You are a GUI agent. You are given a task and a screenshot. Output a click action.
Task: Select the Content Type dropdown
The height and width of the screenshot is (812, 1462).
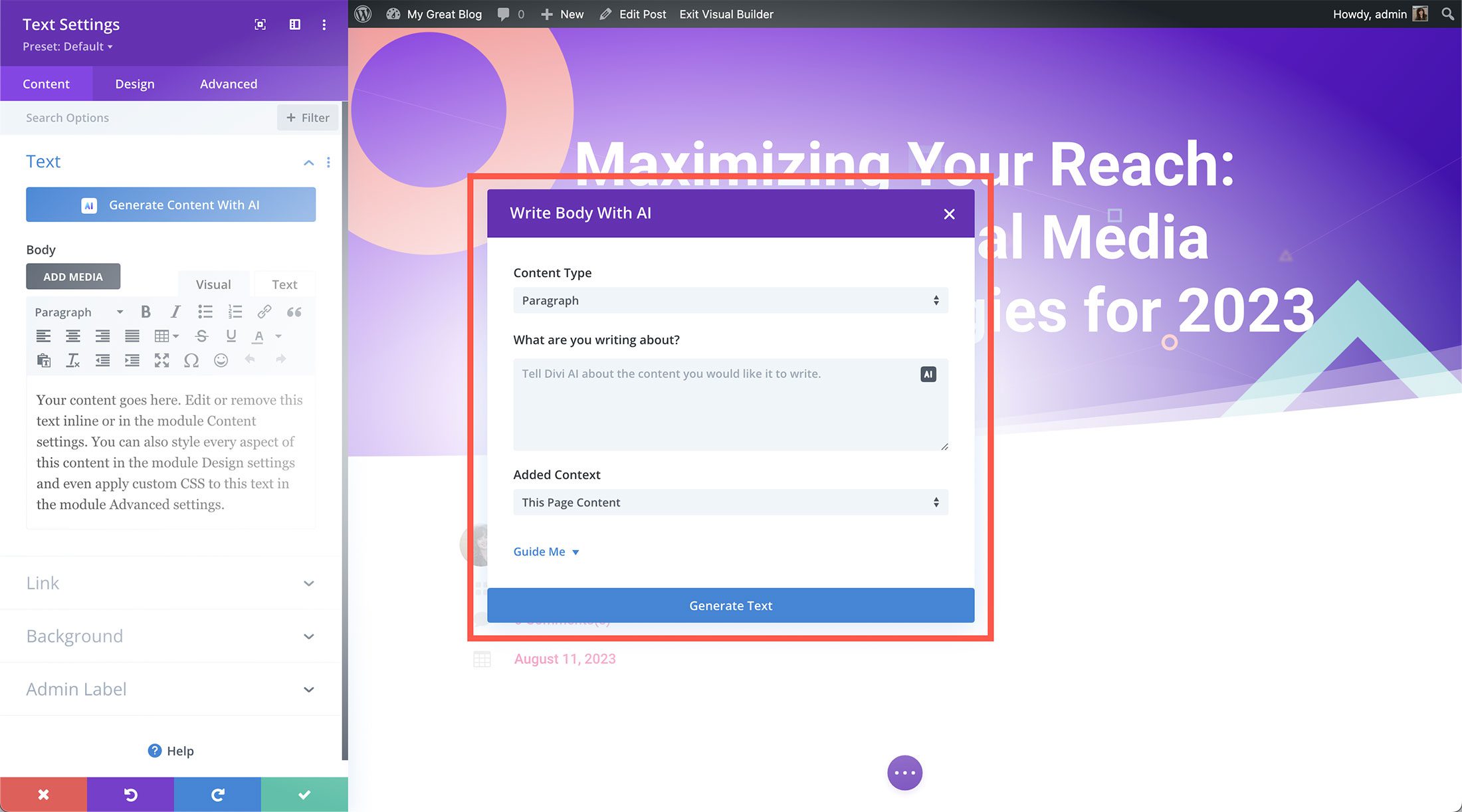click(x=730, y=300)
